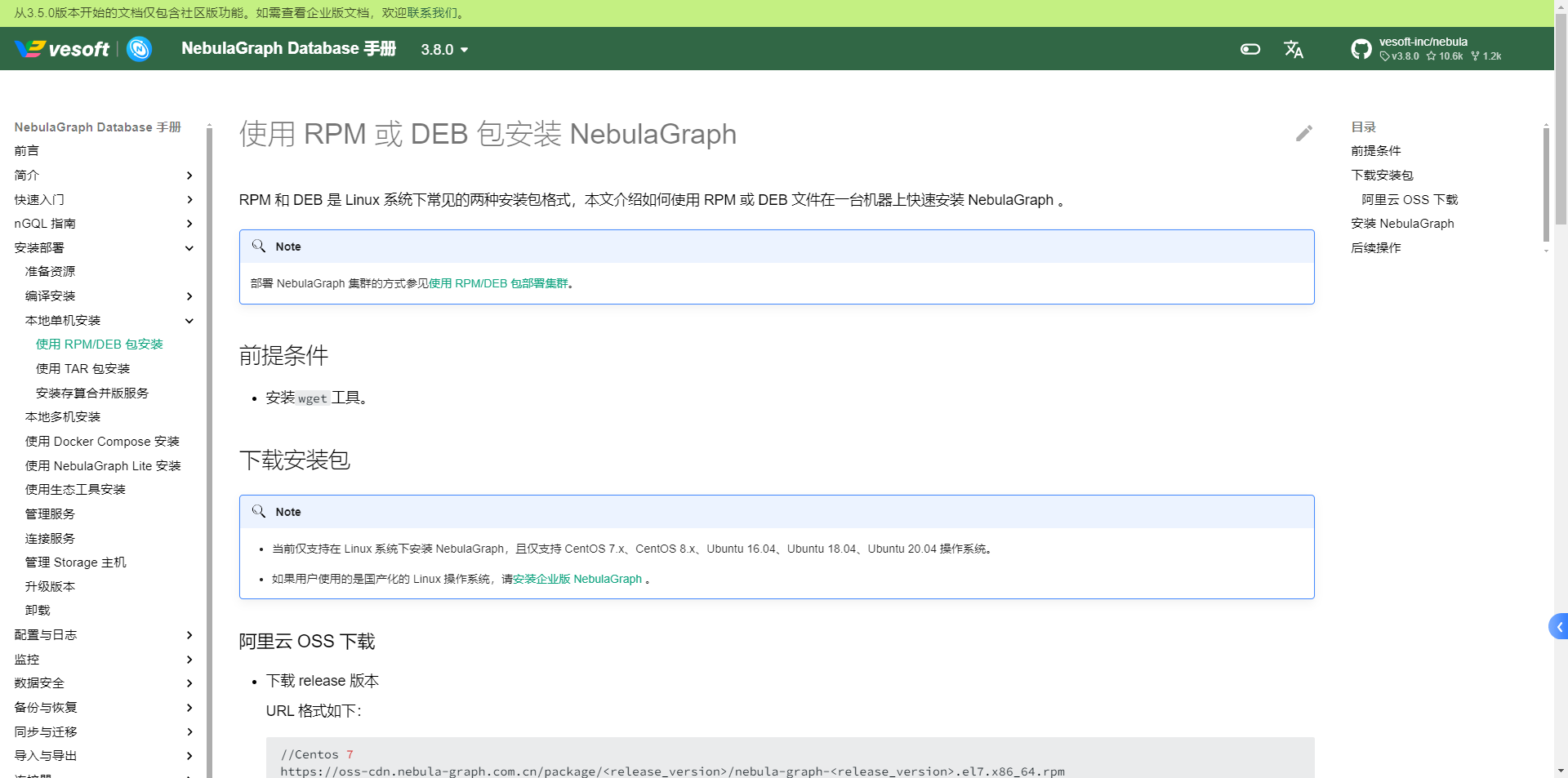Click the left sidebar scrollbar
Image resolution: width=1568 pixels, height=778 pixels.
coord(209,453)
